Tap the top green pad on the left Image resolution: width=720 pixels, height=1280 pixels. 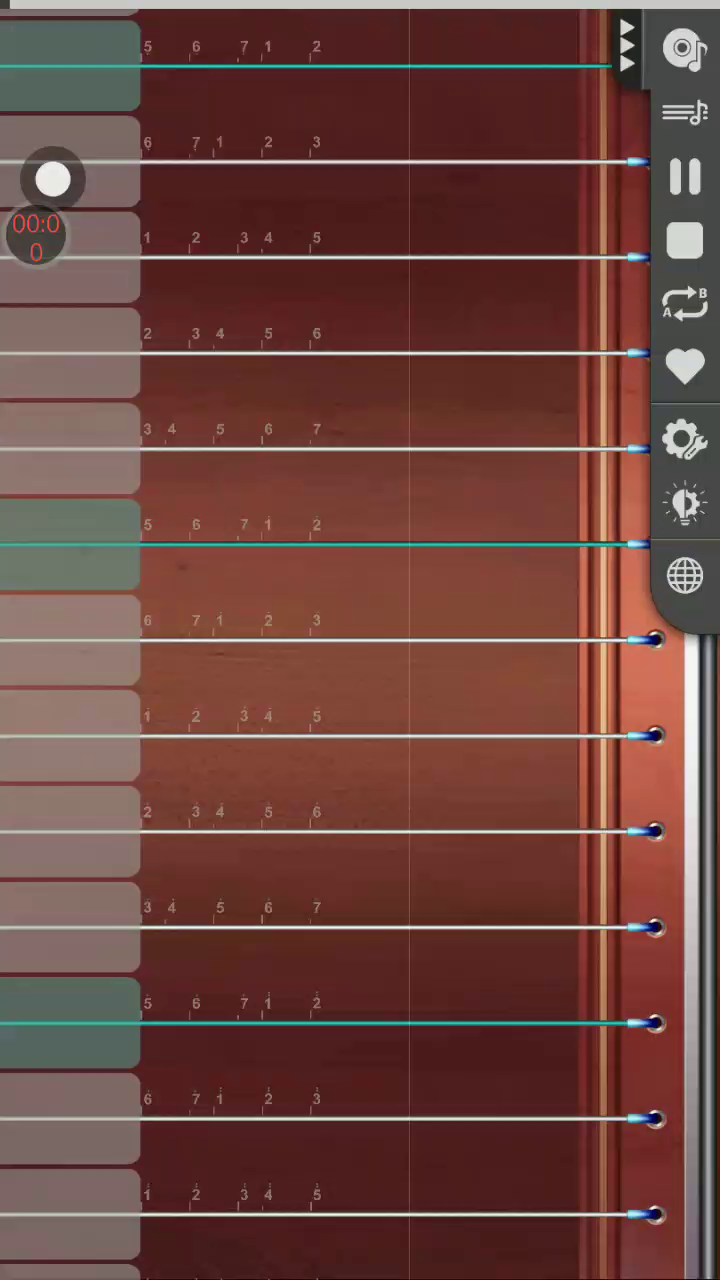click(70, 65)
